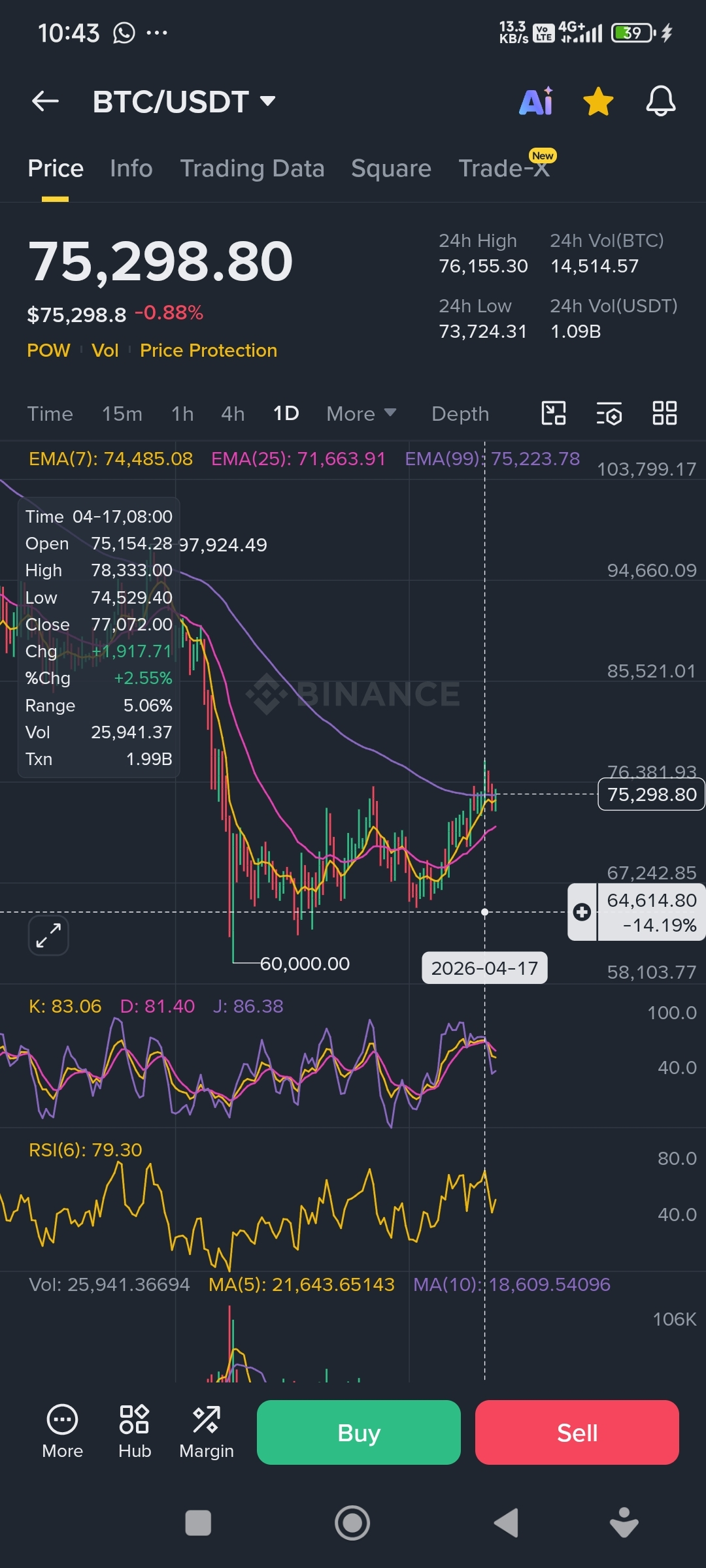Open the chart layout grid icon
The height and width of the screenshot is (1568, 706).
[665, 413]
